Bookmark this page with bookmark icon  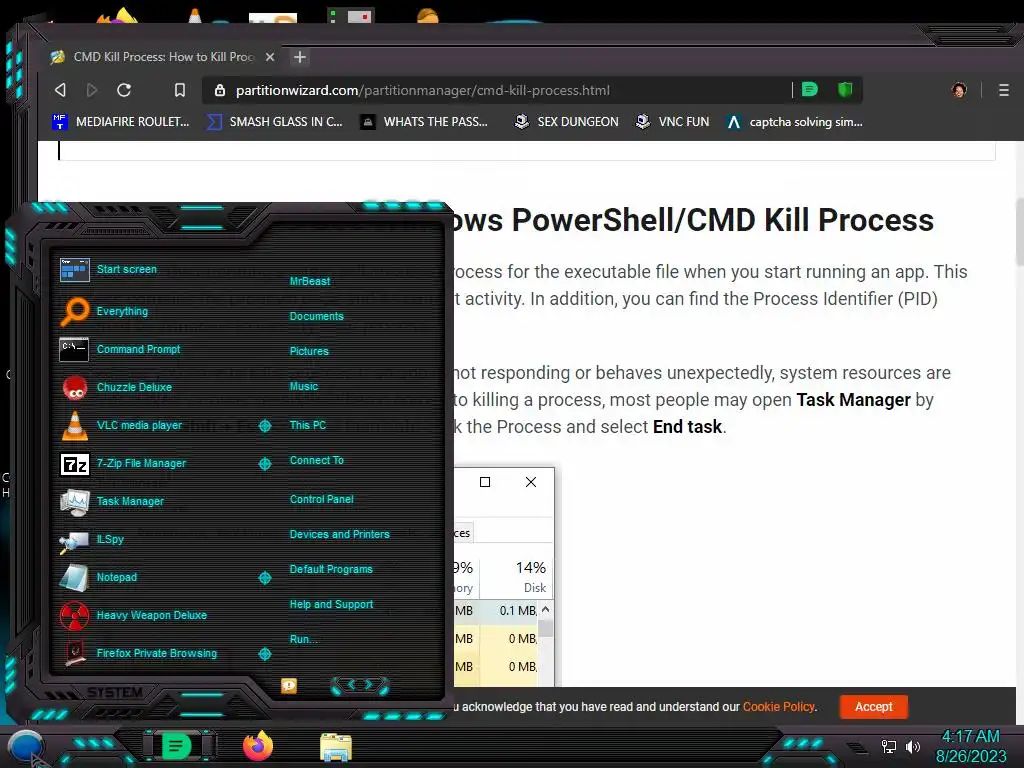click(180, 90)
